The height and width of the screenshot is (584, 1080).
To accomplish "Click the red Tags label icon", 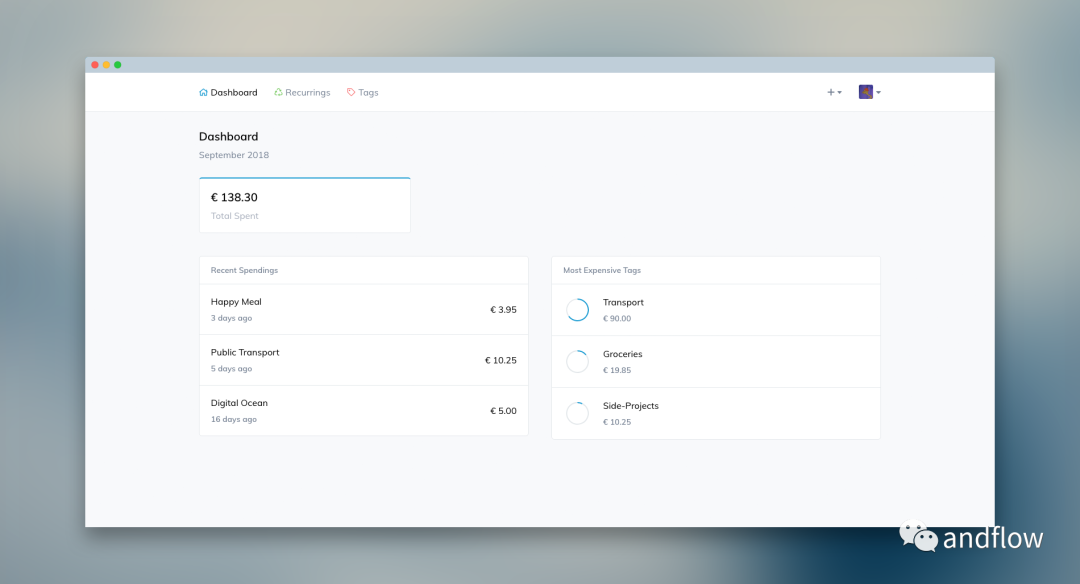I will click(x=351, y=92).
